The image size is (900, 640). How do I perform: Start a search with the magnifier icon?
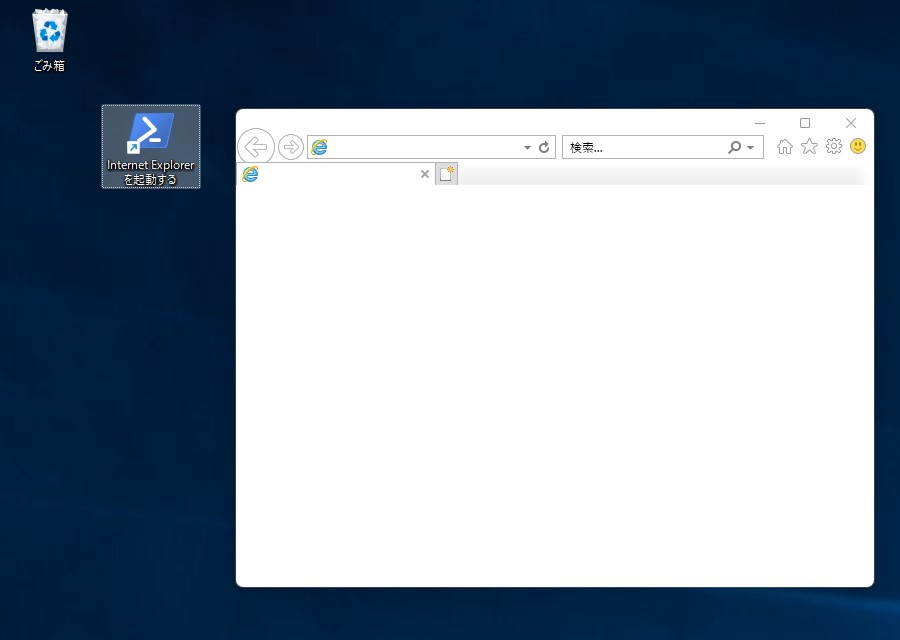(734, 146)
